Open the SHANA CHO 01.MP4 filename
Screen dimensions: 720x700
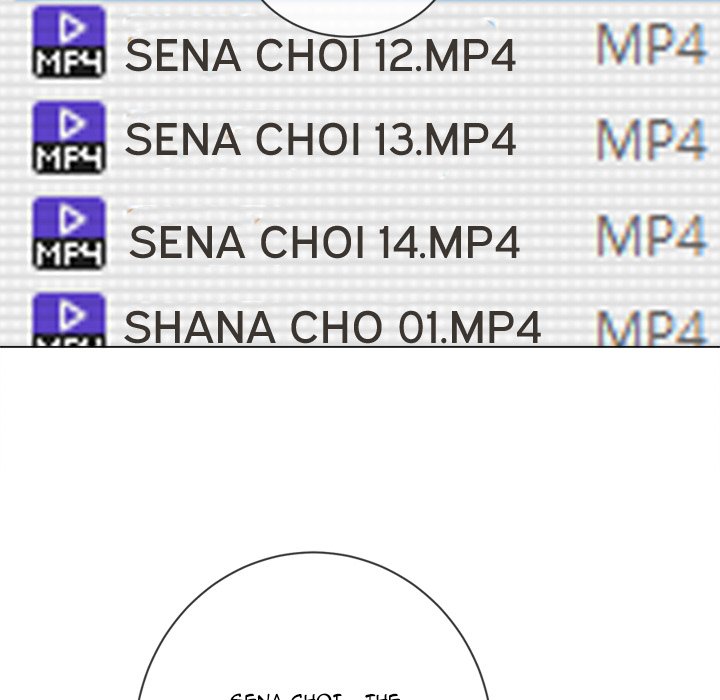click(x=332, y=327)
